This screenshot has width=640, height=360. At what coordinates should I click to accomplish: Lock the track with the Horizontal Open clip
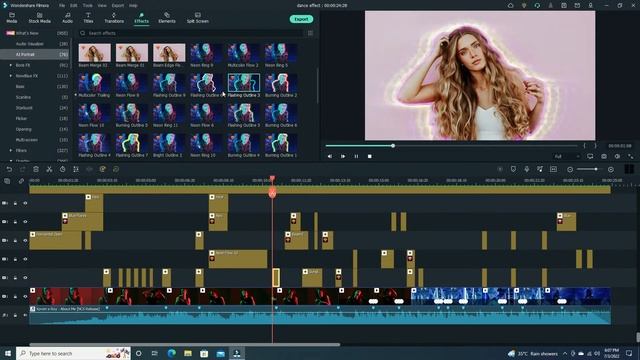[x=16, y=240]
